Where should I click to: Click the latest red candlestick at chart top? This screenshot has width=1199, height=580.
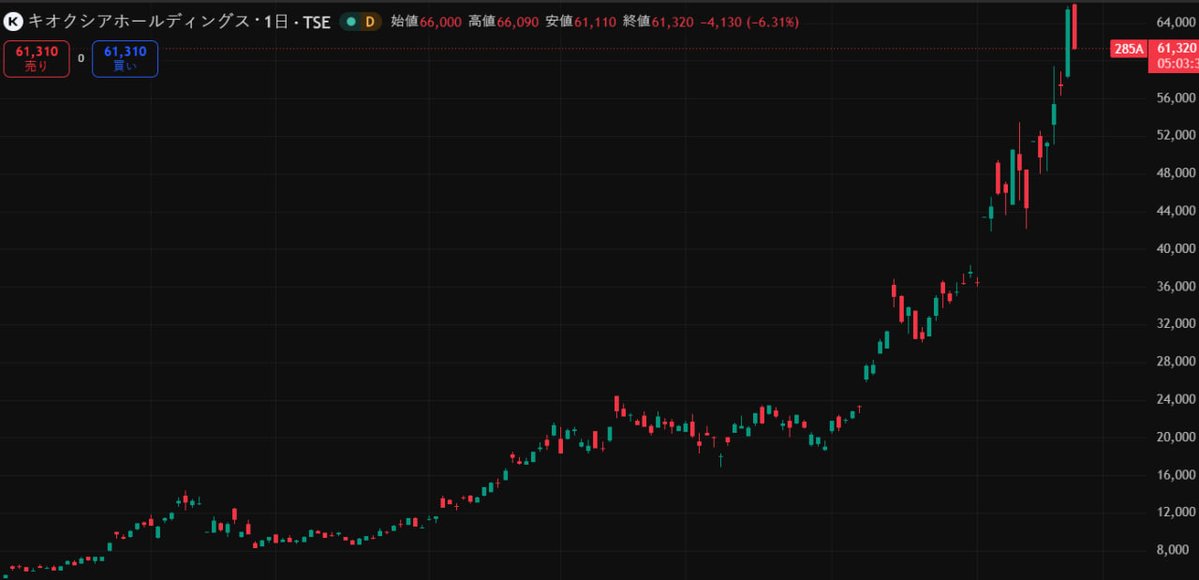click(x=1074, y=27)
